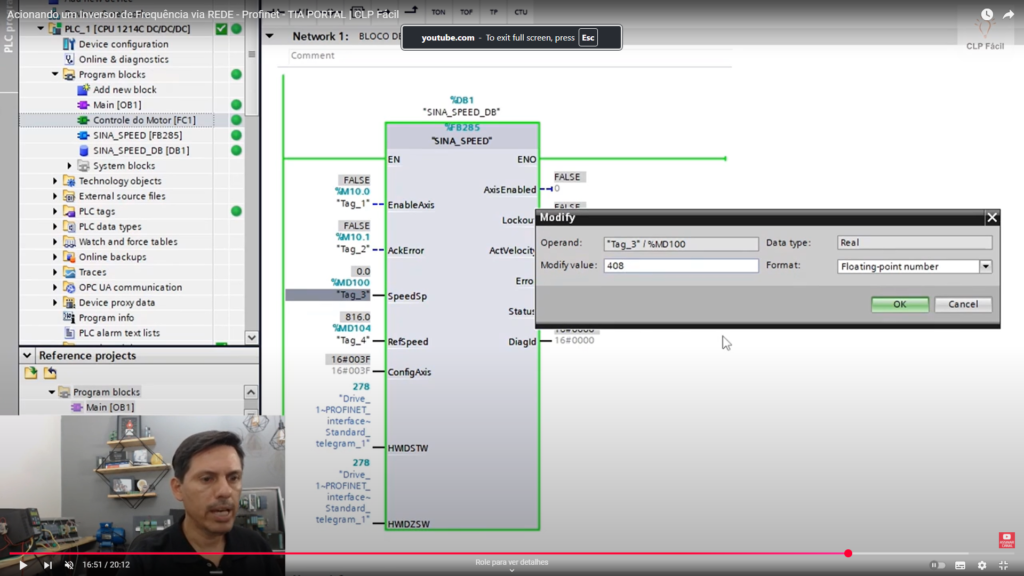
Task: Expand the PLC tags node arrow
Action: 55,212
